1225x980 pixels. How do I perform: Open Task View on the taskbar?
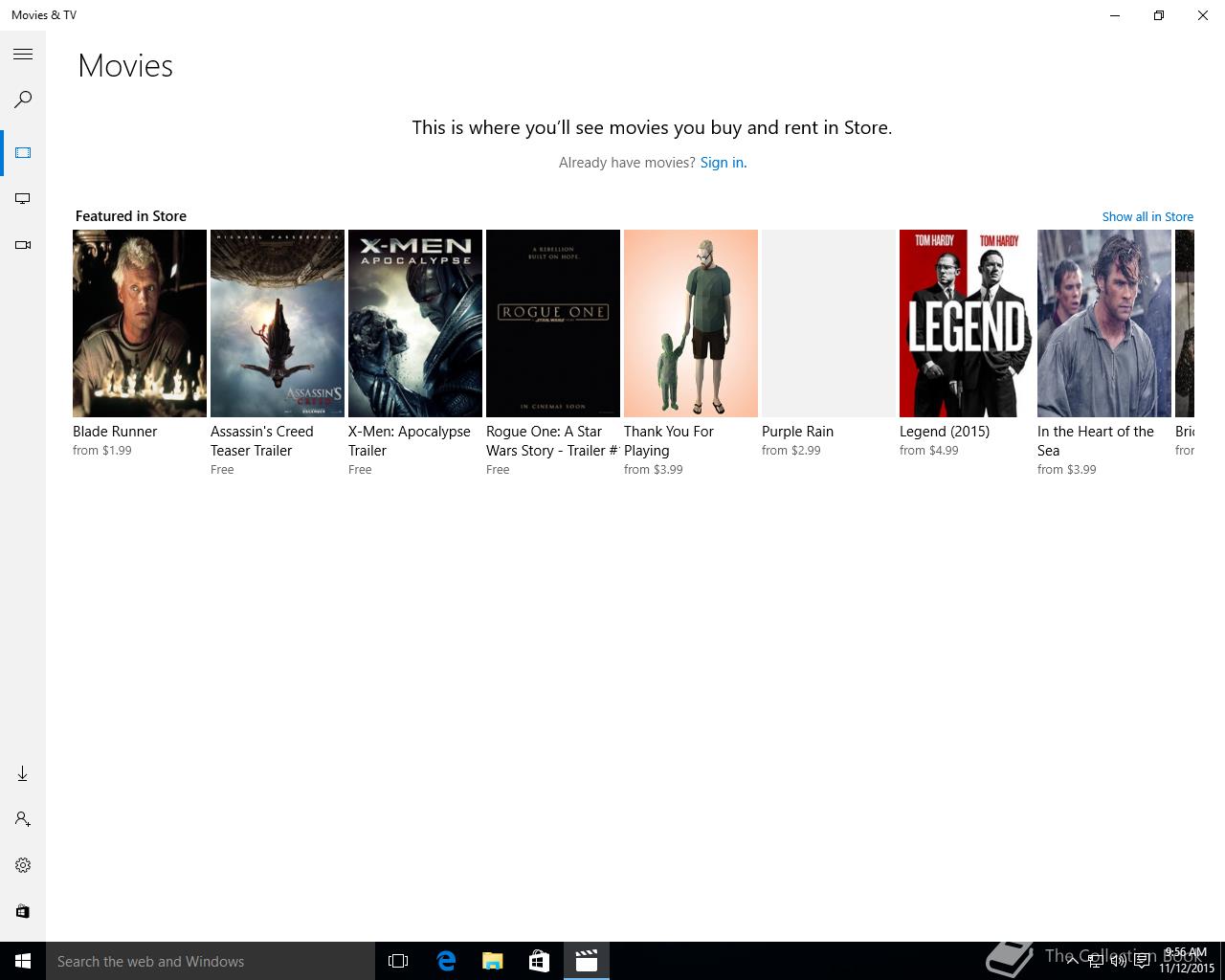coord(398,961)
